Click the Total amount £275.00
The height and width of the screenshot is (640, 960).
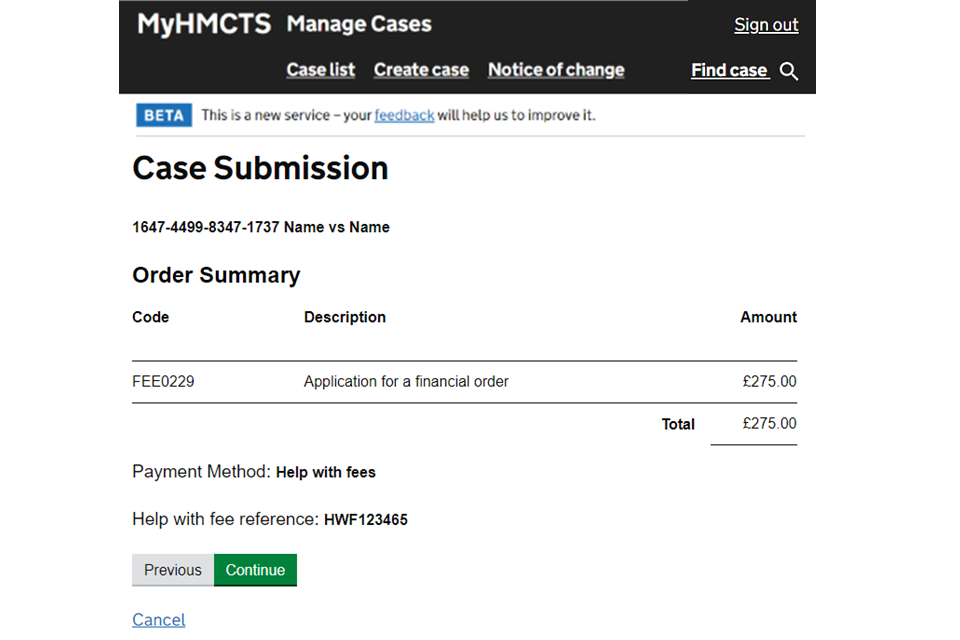pos(769,423)
